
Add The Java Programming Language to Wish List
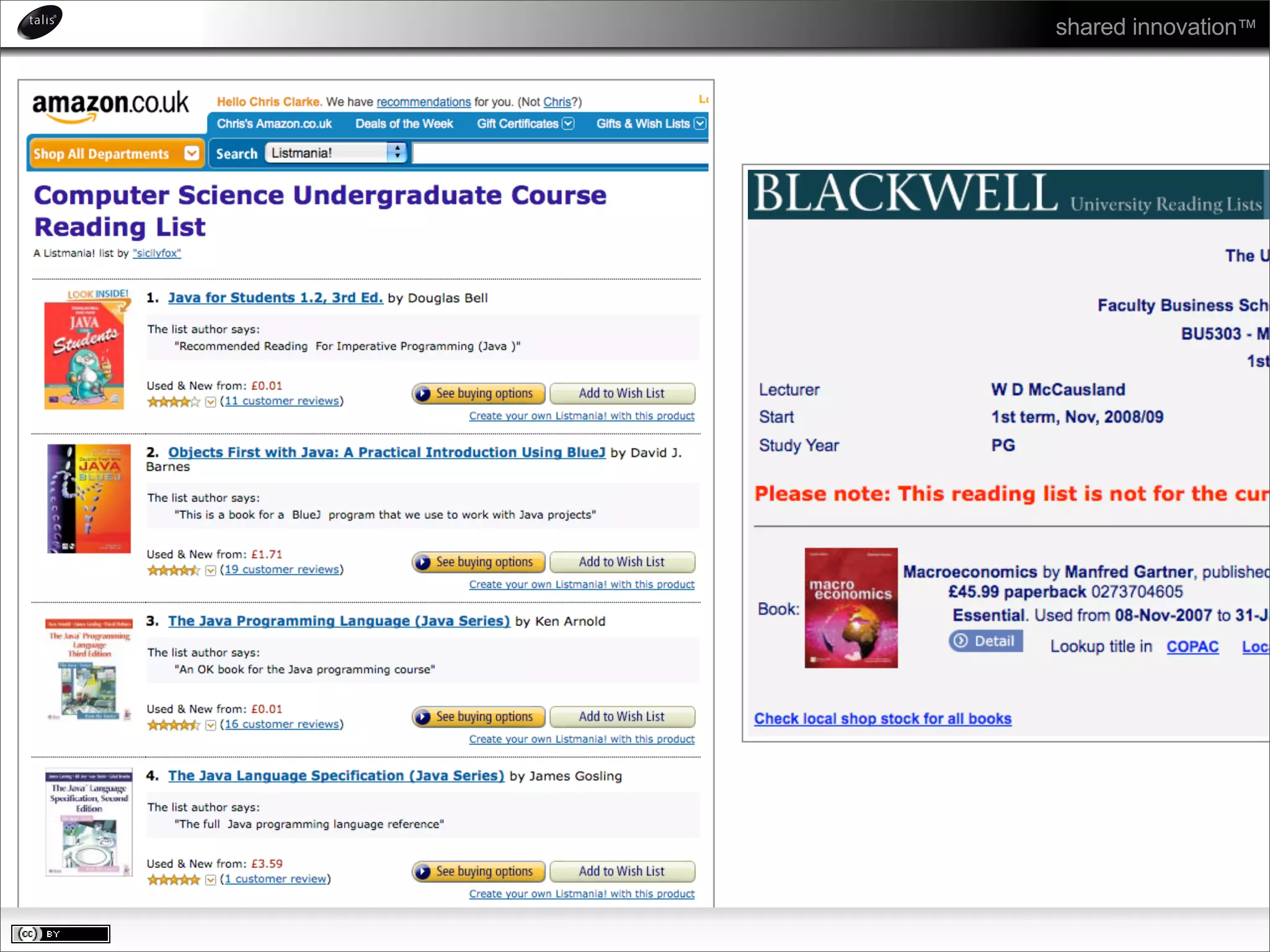622,717
